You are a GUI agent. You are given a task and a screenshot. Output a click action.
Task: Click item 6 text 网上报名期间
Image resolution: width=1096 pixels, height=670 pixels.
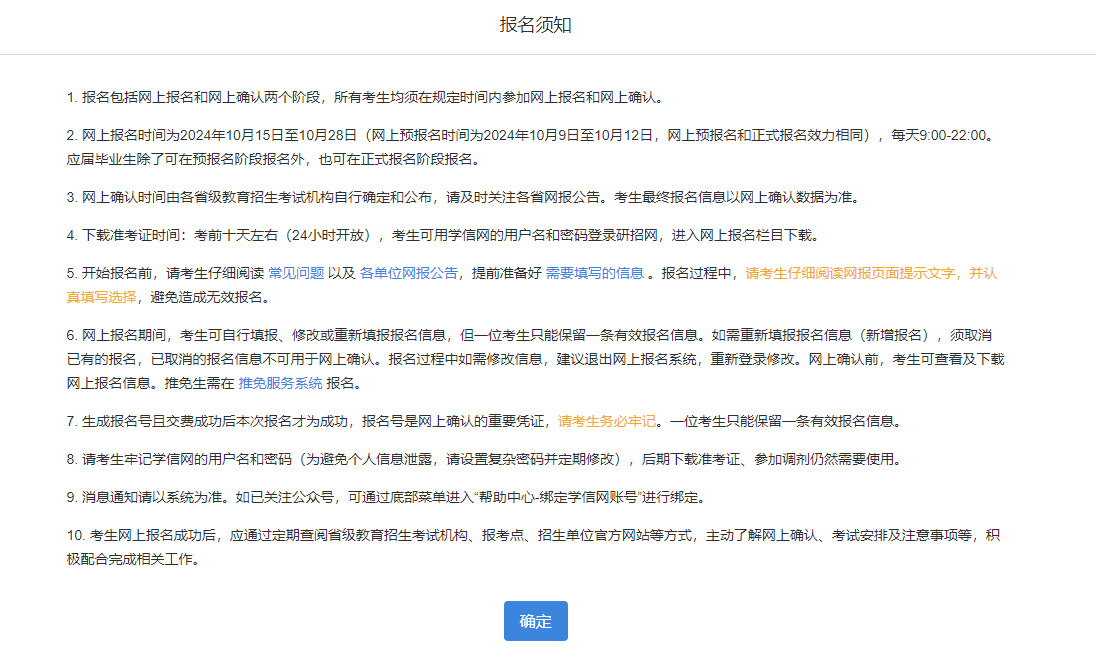coord(124,335)
